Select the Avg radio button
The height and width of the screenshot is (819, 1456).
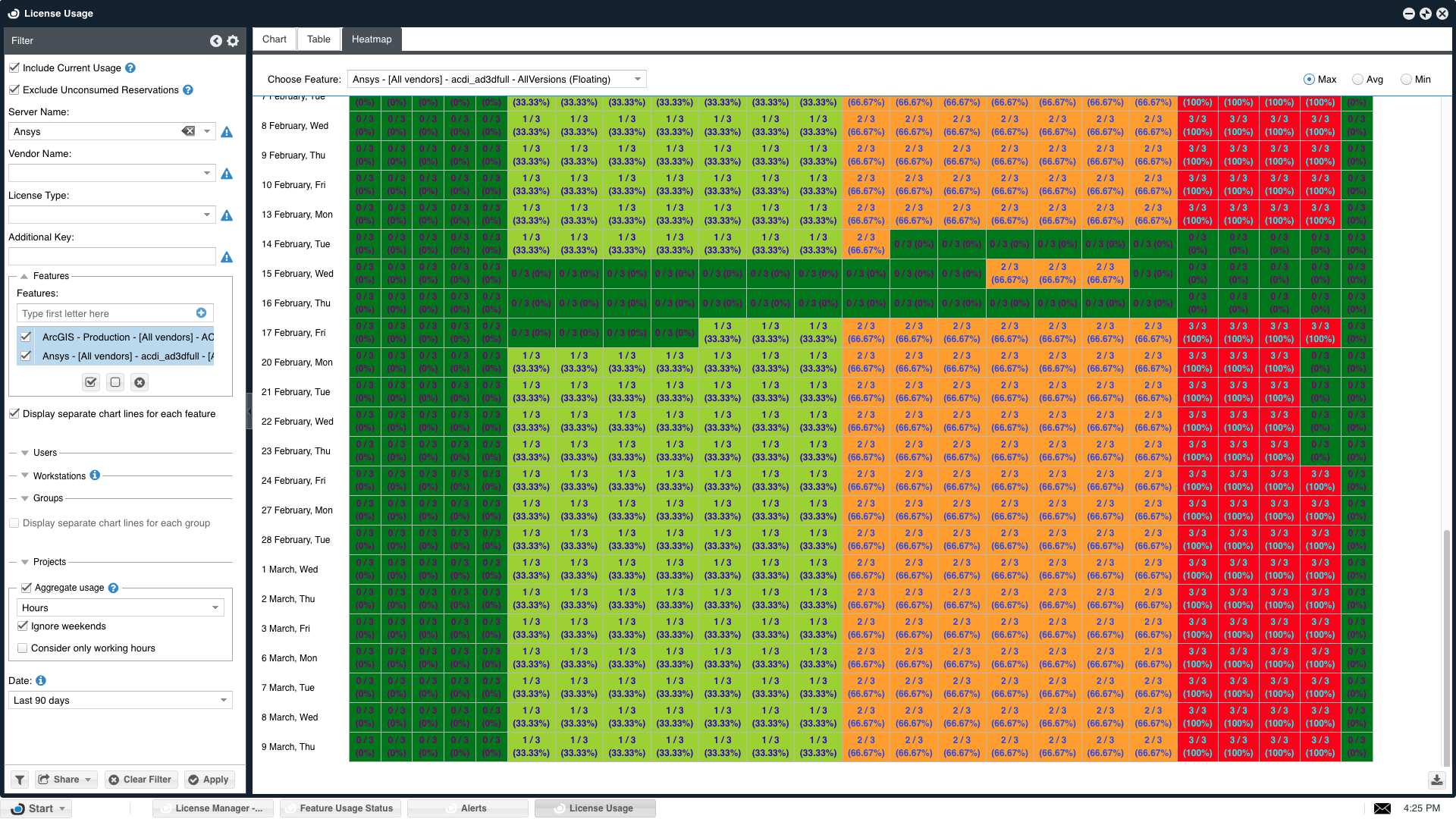pos(1358,80)
